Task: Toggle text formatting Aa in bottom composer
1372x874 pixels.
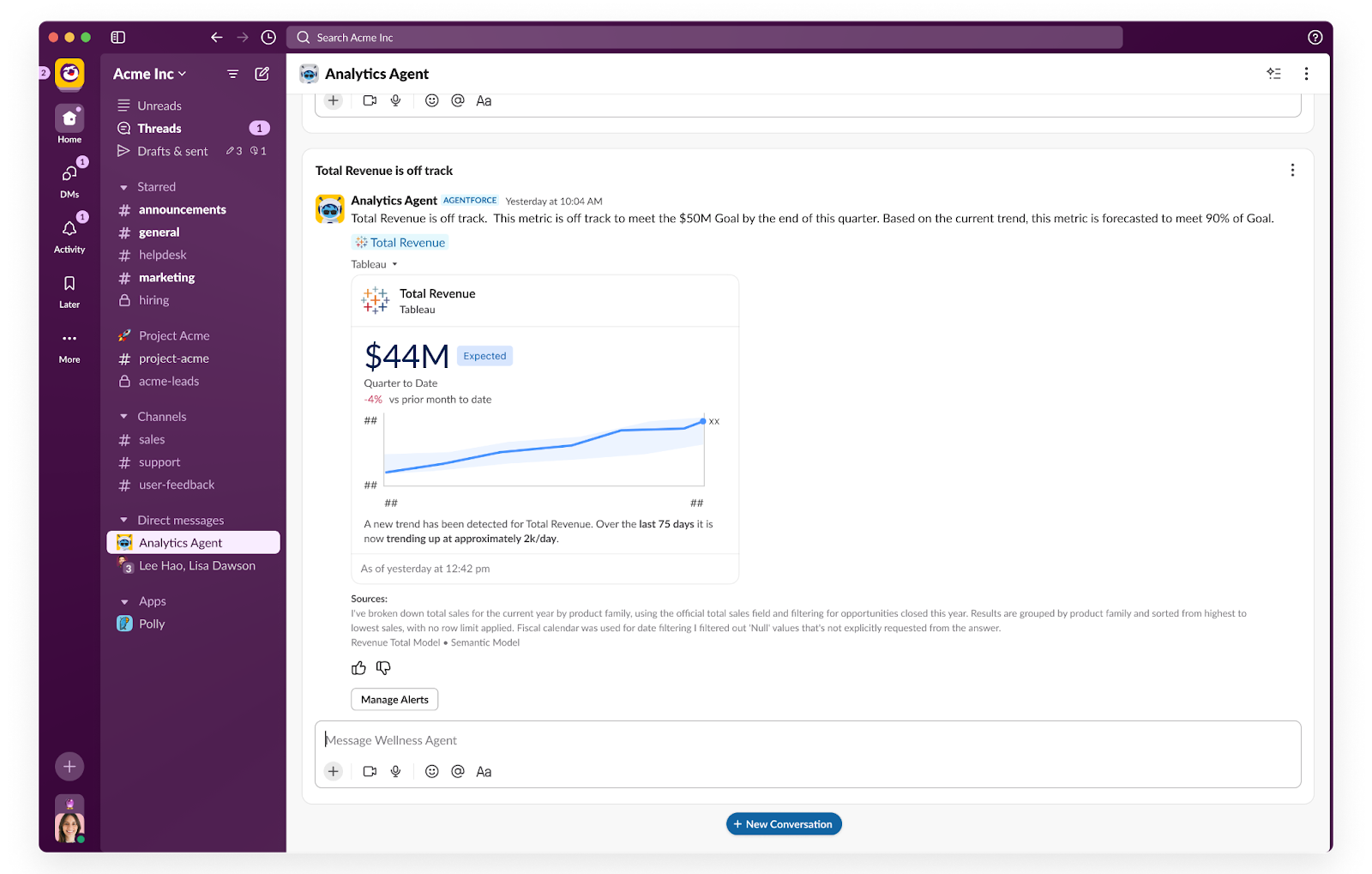Action: click(484, 771)
